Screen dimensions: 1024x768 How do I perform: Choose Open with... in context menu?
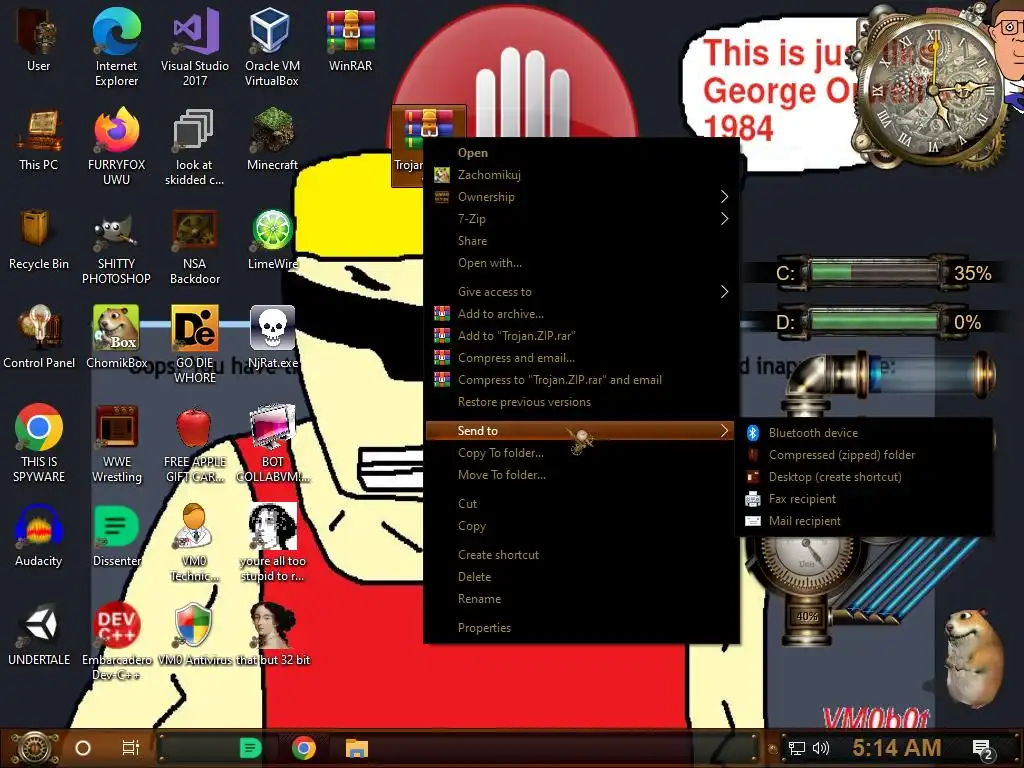tap(581, 263)
